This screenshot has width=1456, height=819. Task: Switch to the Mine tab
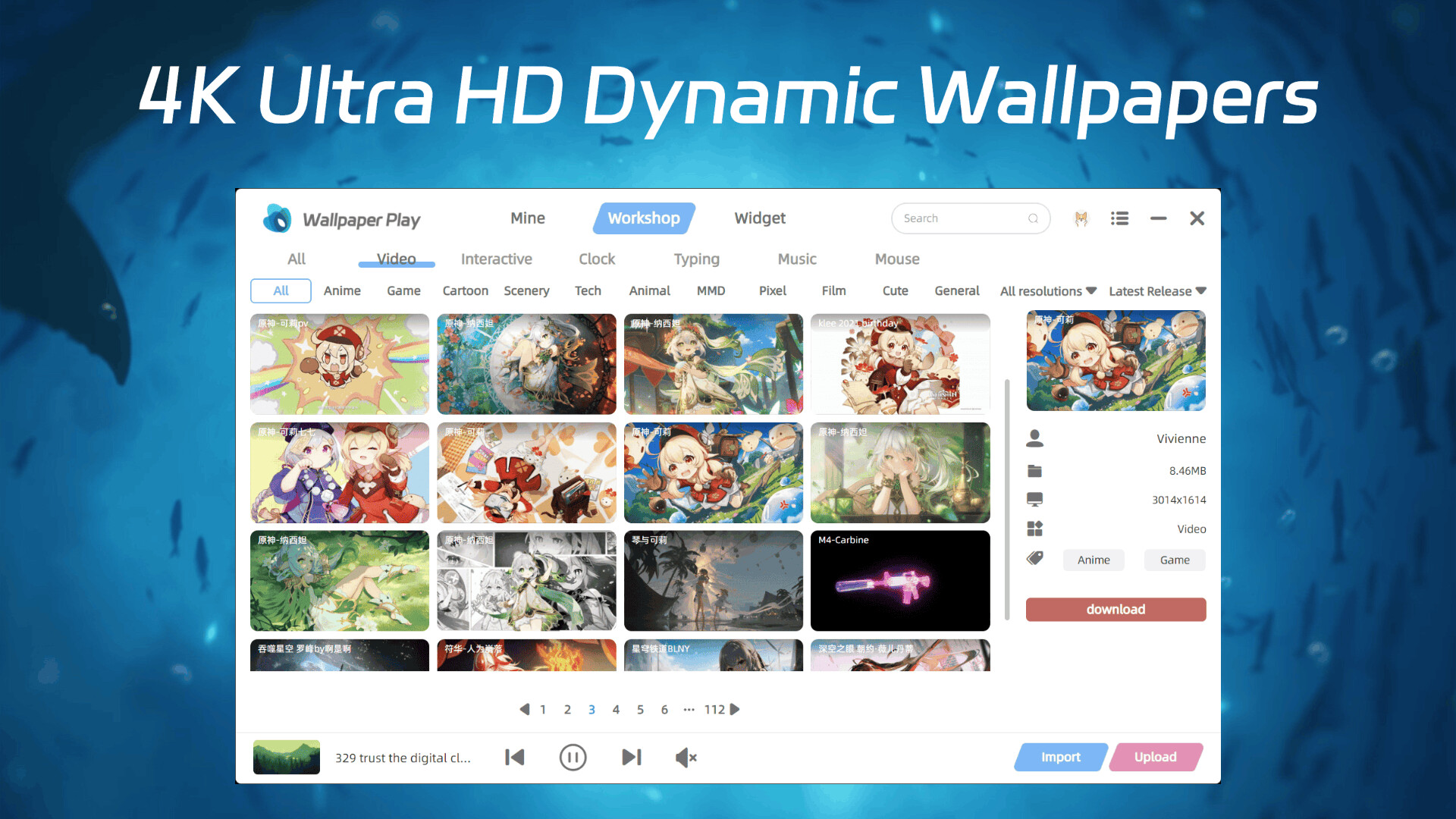pyautogui.click(x=527, y=218)
